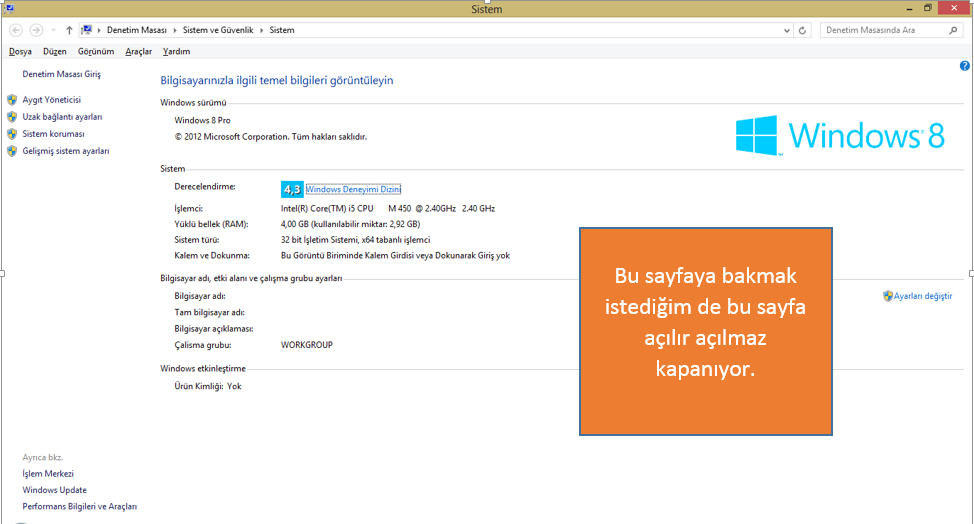Select the Windows 8 Pro edition text
Viewport: 974px width, 524px height.
click(x=203, y=120)
